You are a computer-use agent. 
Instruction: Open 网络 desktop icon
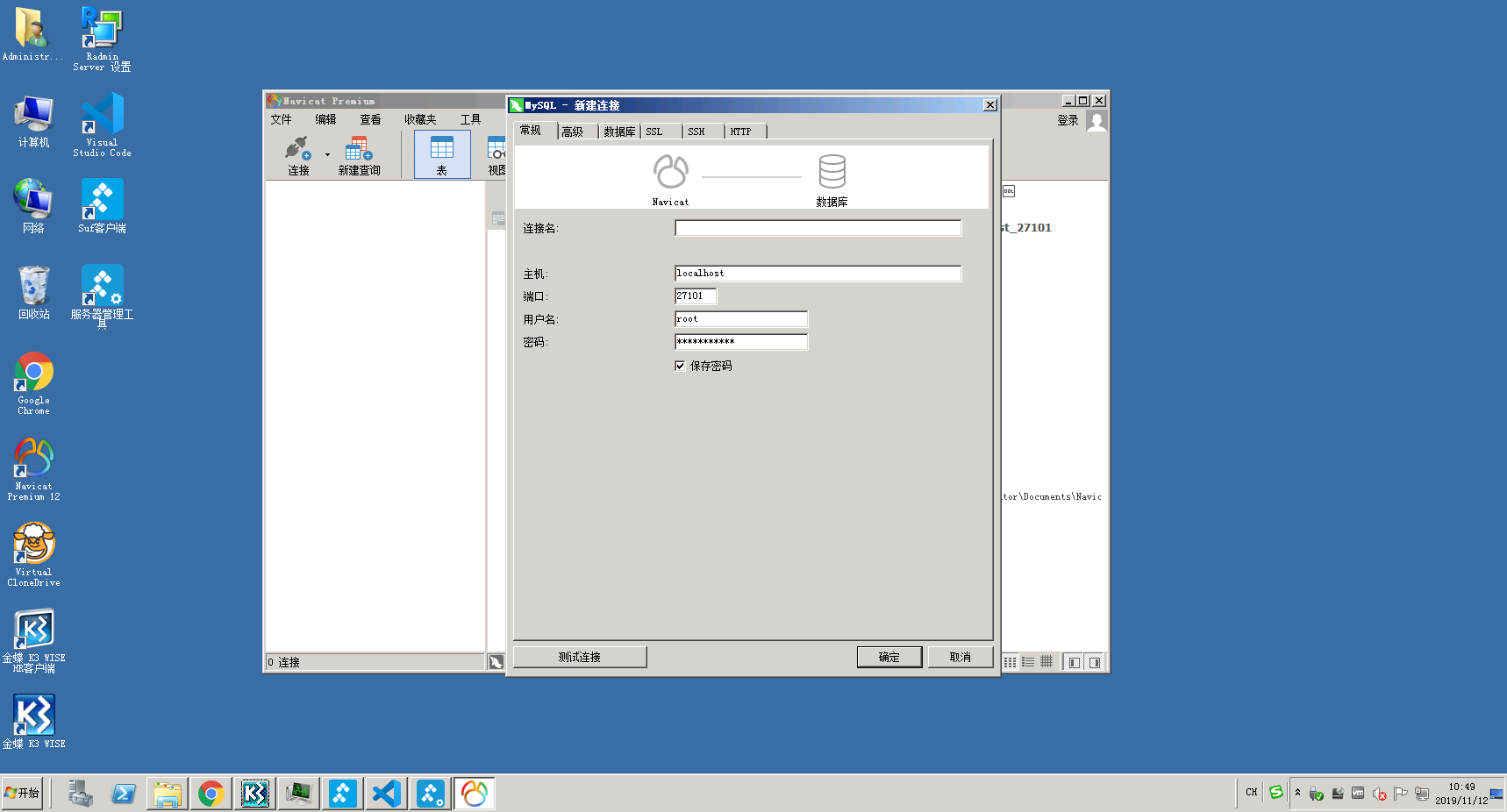click(x=33, y=207)
